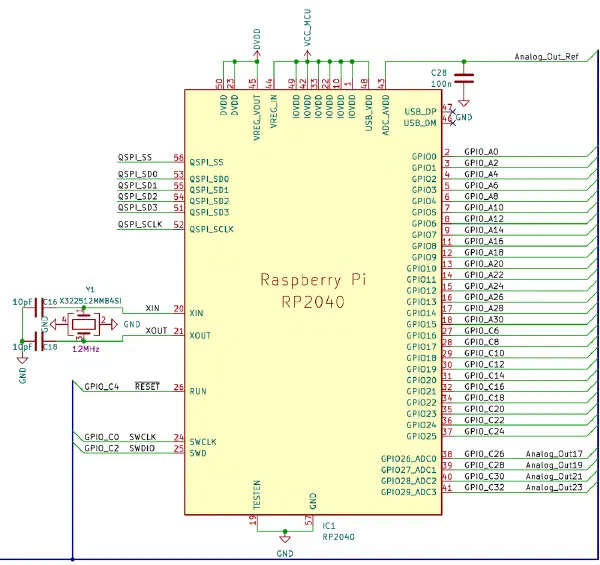Screen dimensions: 600x565
Task: Select the GPIO_C4 net label
Action: pos(101,387)
